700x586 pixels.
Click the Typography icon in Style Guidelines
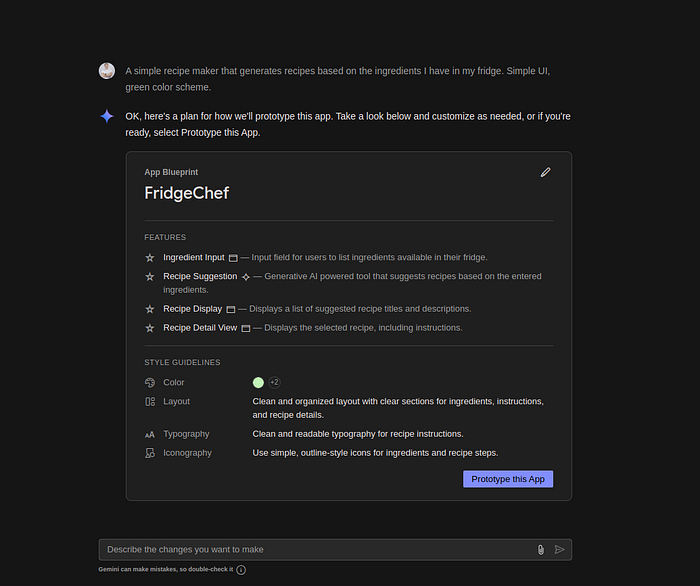(x=150, y=435)
